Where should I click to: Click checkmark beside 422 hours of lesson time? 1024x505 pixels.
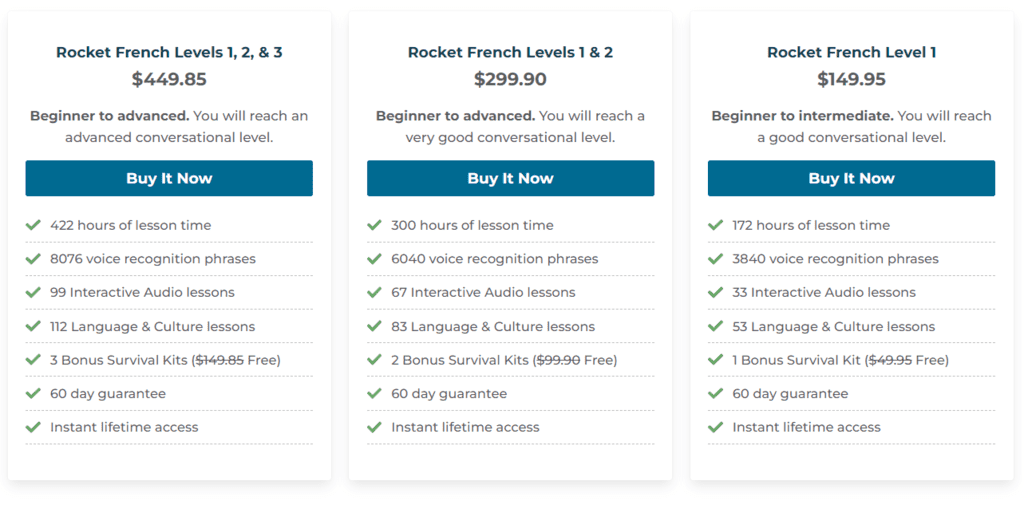click(33, 225)
